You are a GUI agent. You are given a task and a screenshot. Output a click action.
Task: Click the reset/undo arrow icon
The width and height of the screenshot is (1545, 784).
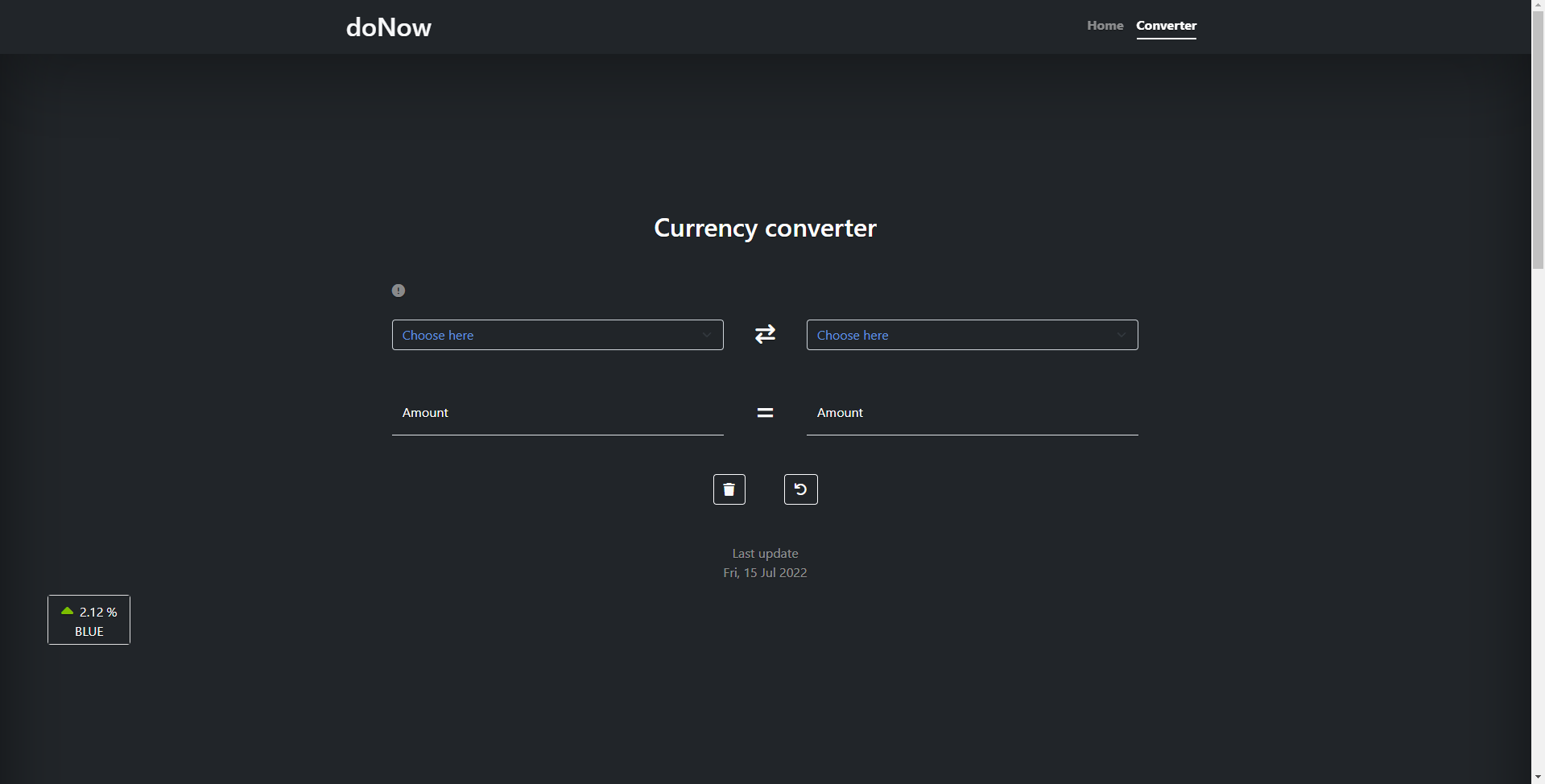click(x=800, y=489)
